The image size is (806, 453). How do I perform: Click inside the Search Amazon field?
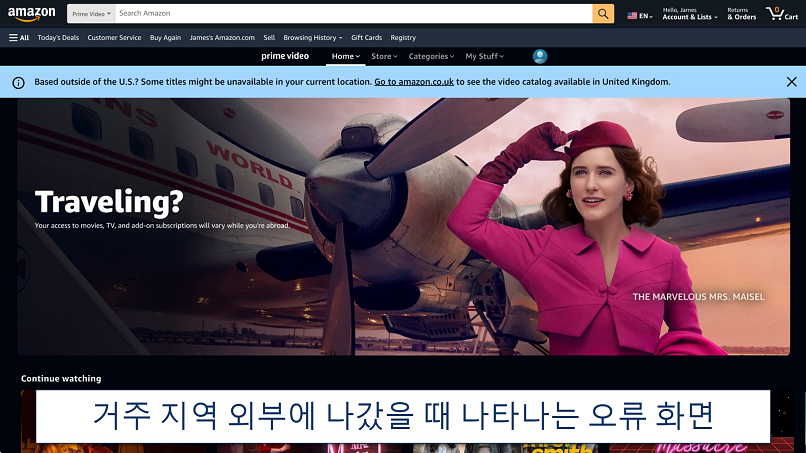click(x=350, y=14)
